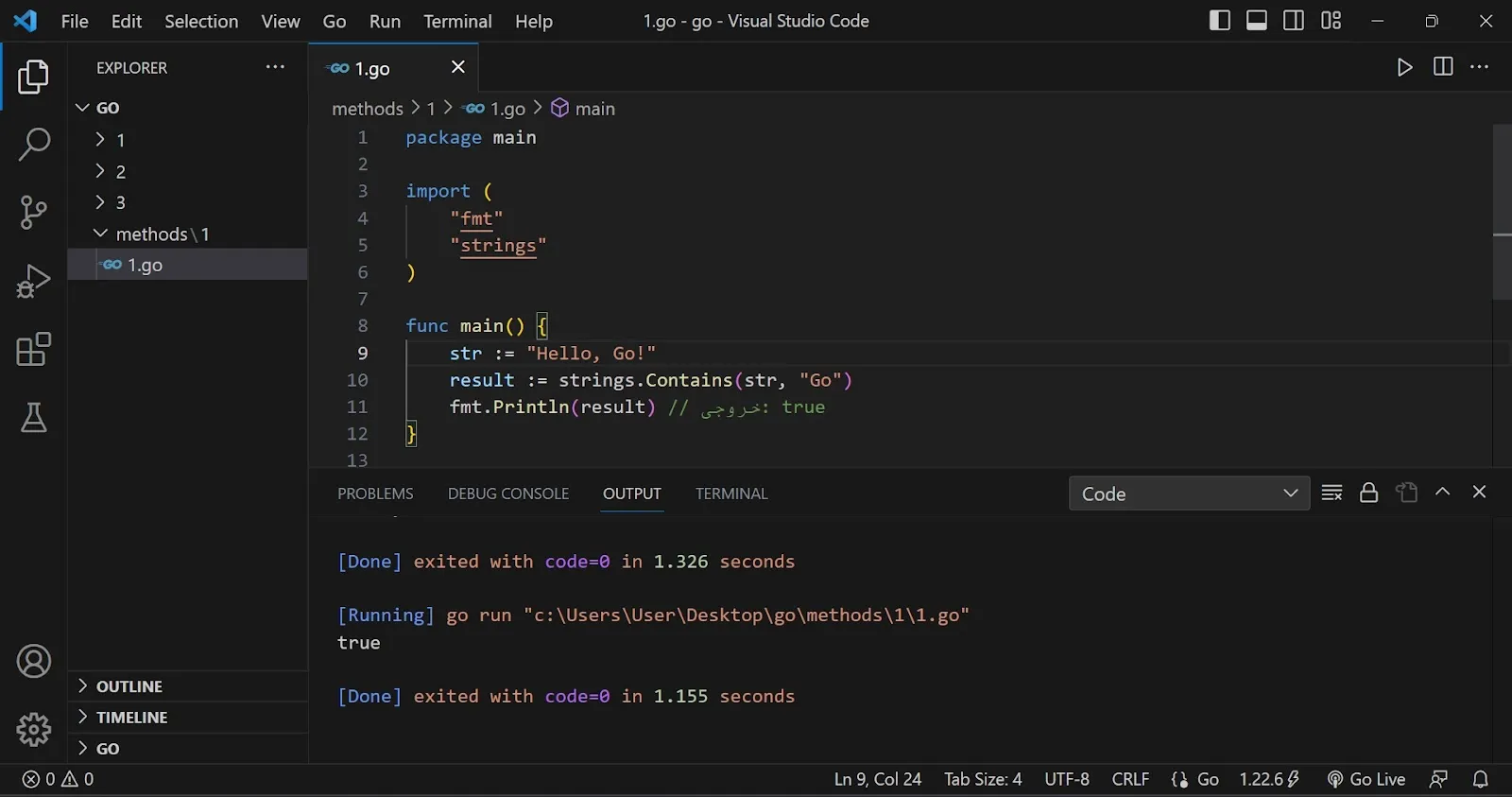Open notifications bell in status bar
The image size is (1512, 797).
click(x=1481, y=779)
